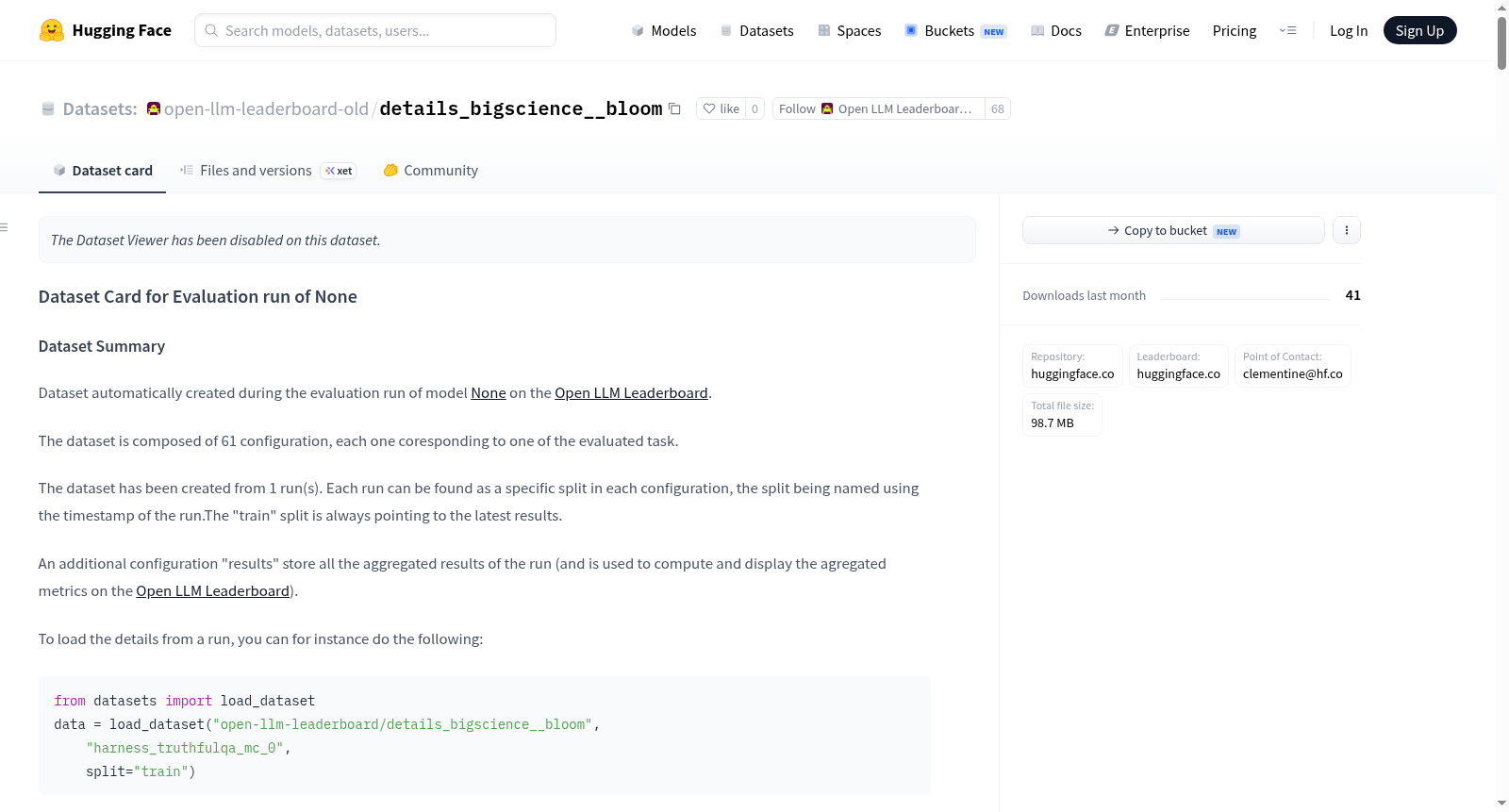Click the Hugging Face logo icon

pyautogui.click(x=52, y=30)
